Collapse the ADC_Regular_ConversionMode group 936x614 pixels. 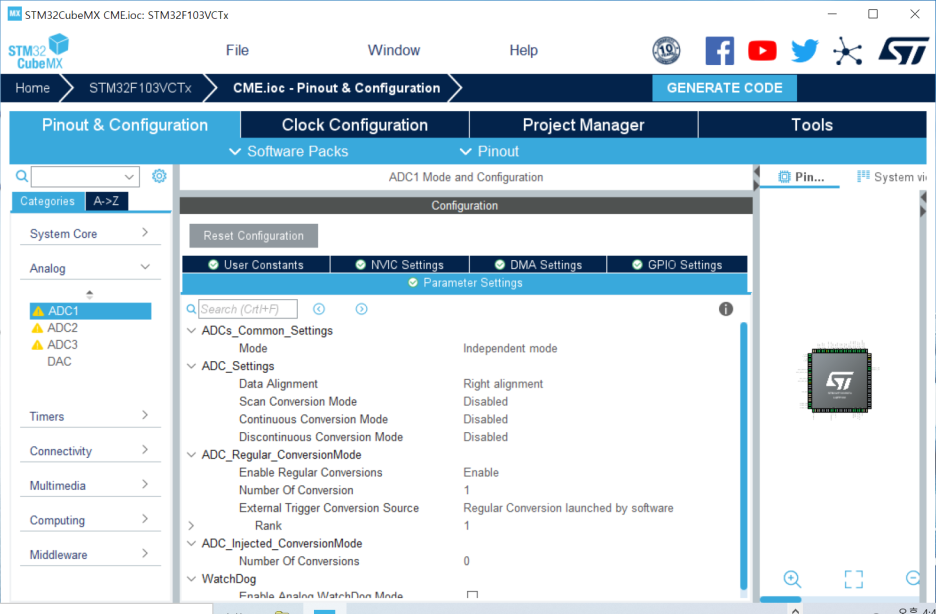point(191,455)
